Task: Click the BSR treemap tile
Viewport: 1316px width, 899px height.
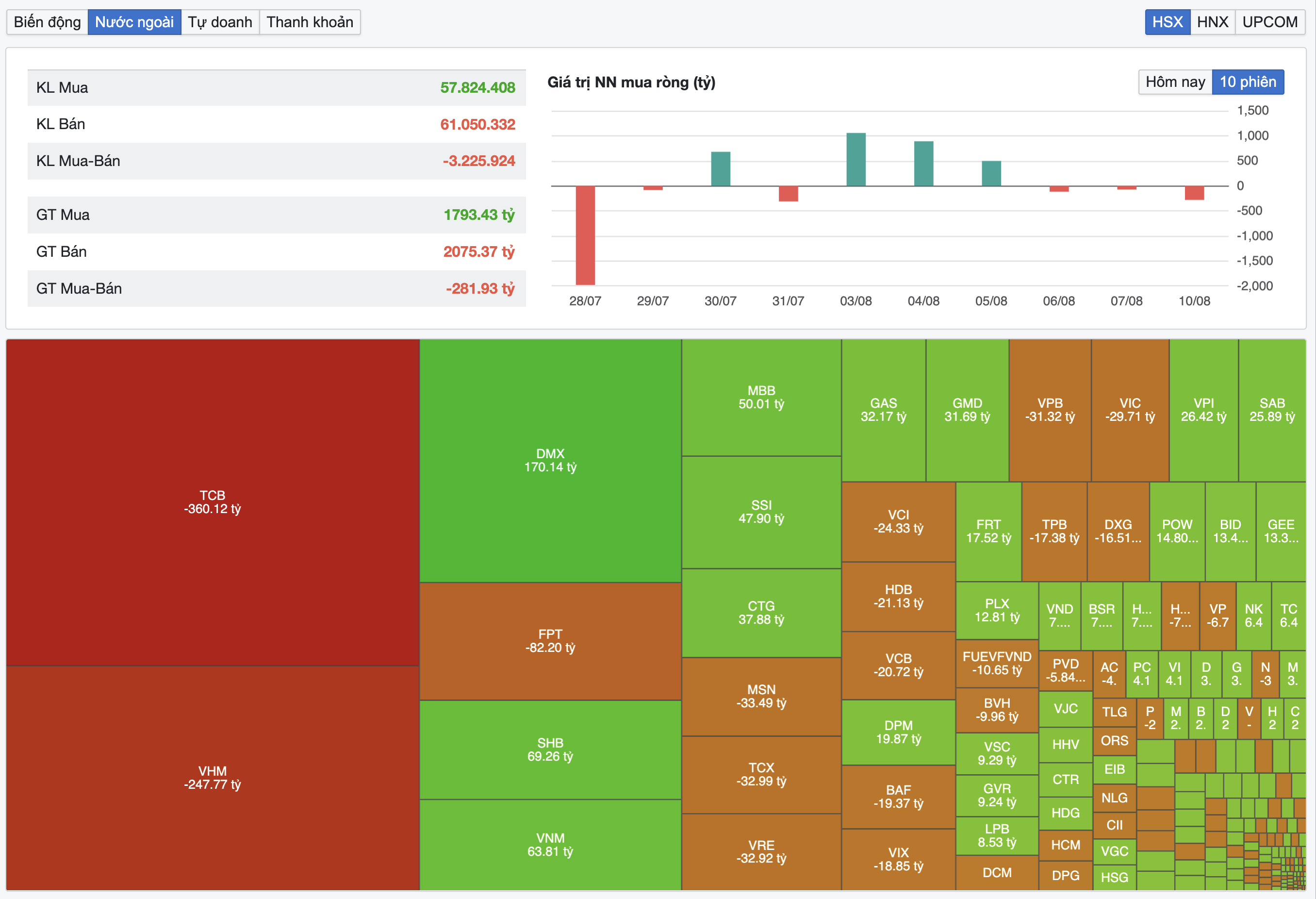Action: pyautogui.click(x=1102, y=616)
